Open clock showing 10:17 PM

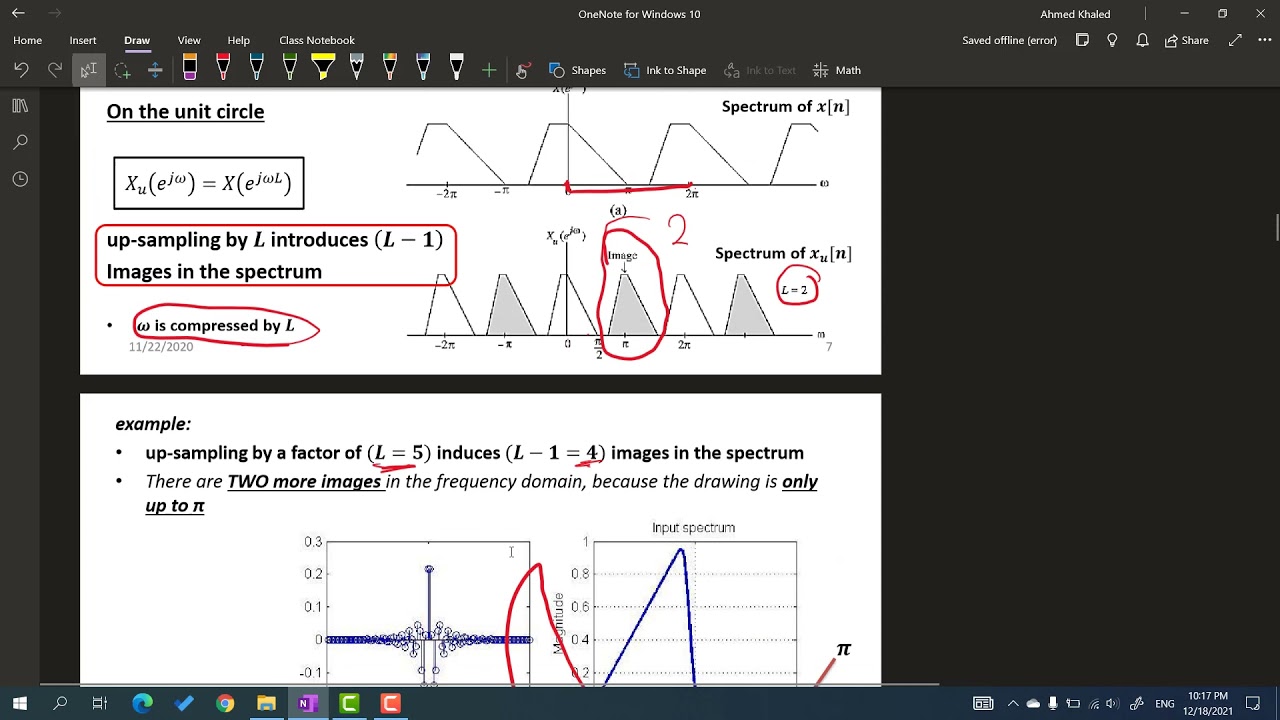pyautogui.click(x=1208, y=704)
